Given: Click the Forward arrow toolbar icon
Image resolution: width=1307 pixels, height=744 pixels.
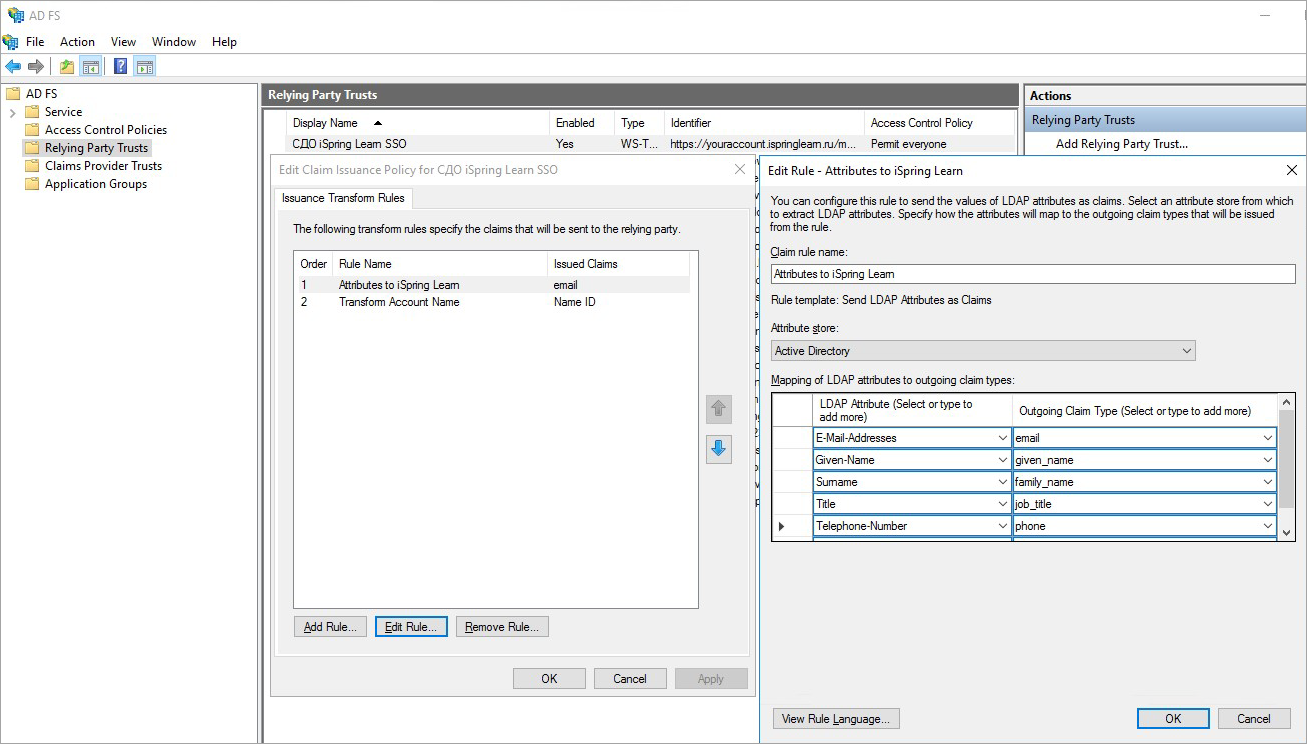Looking at the screenshot, I should 36,67.
